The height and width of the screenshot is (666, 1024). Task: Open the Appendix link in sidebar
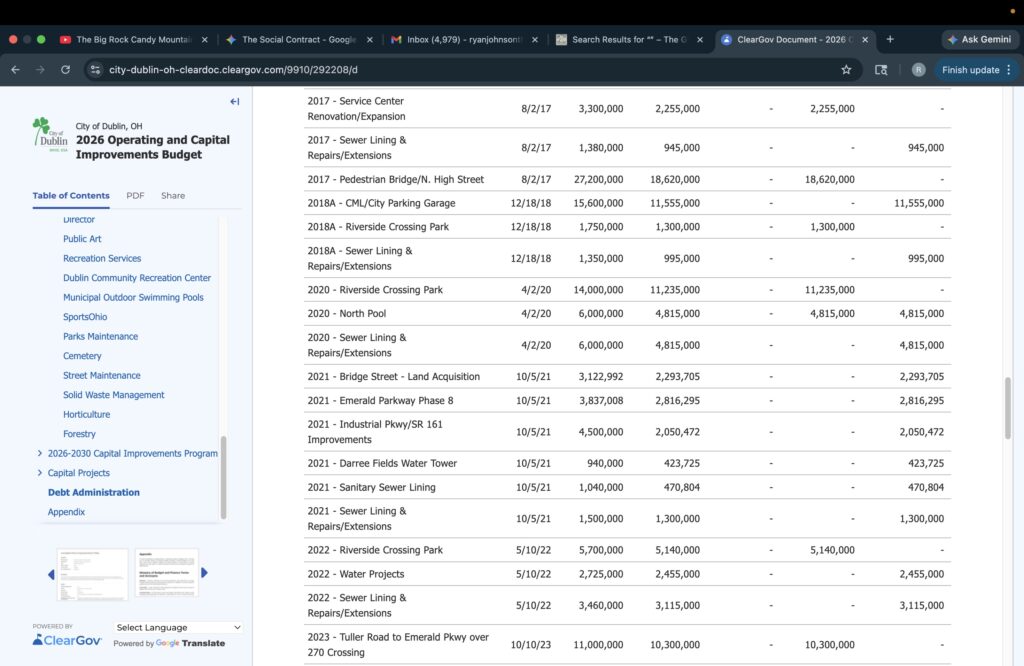point(66,512)
